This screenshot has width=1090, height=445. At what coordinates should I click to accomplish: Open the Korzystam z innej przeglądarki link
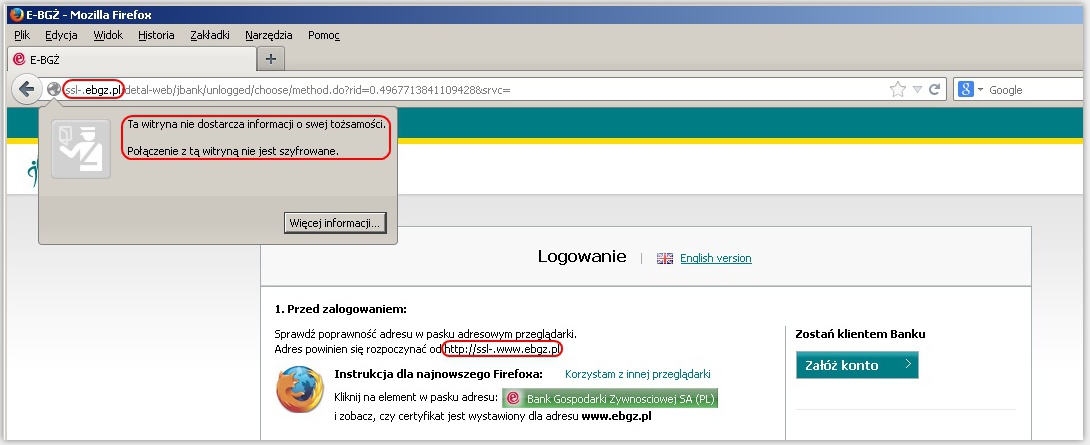point(637,374)
